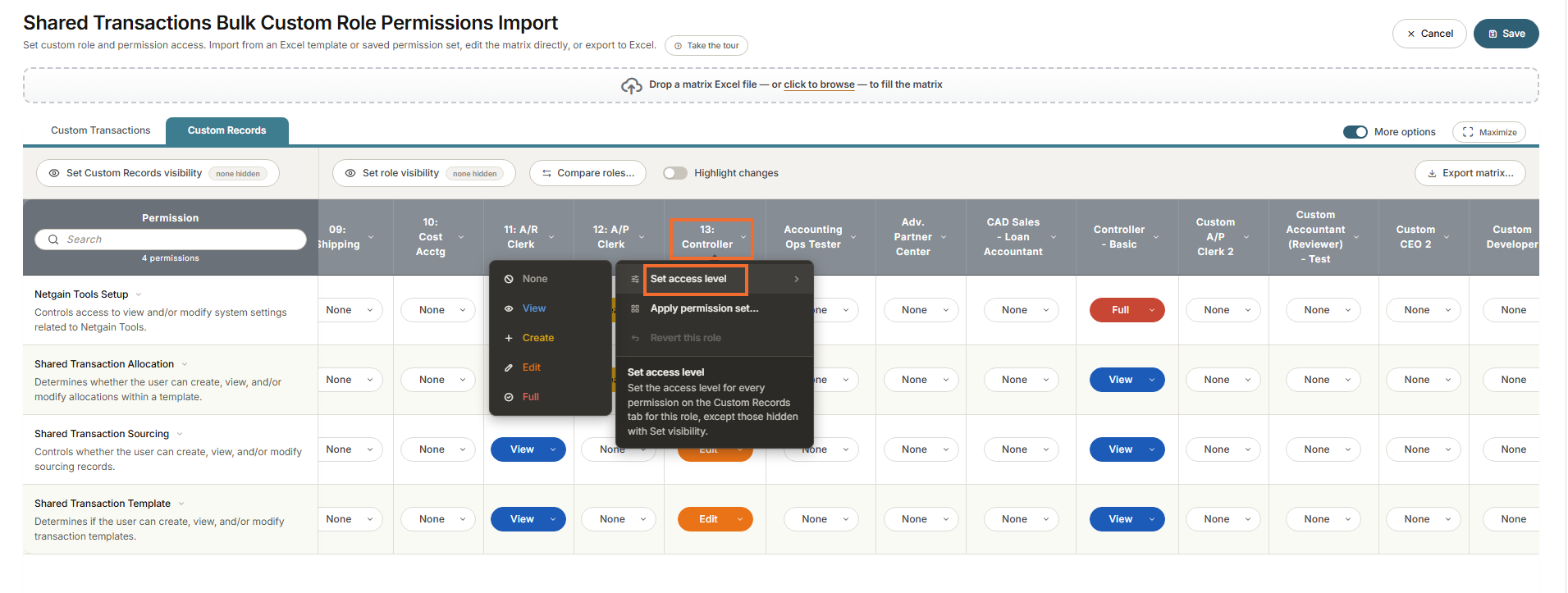Choose Full in the access level submenu
This screenshot has height=593, width=1568.
coord(551,397)
